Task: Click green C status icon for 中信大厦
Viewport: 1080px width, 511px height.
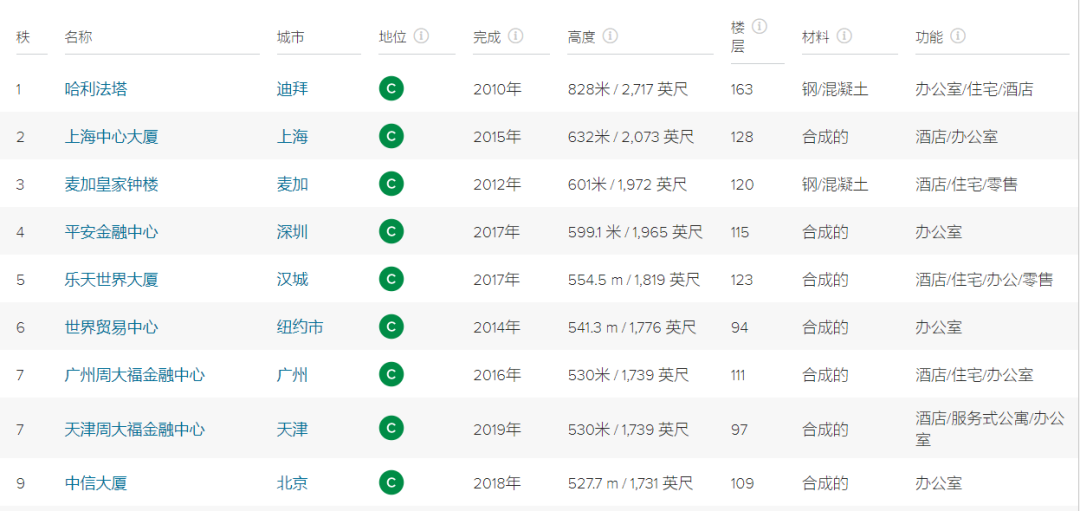Action: [391, 483]
